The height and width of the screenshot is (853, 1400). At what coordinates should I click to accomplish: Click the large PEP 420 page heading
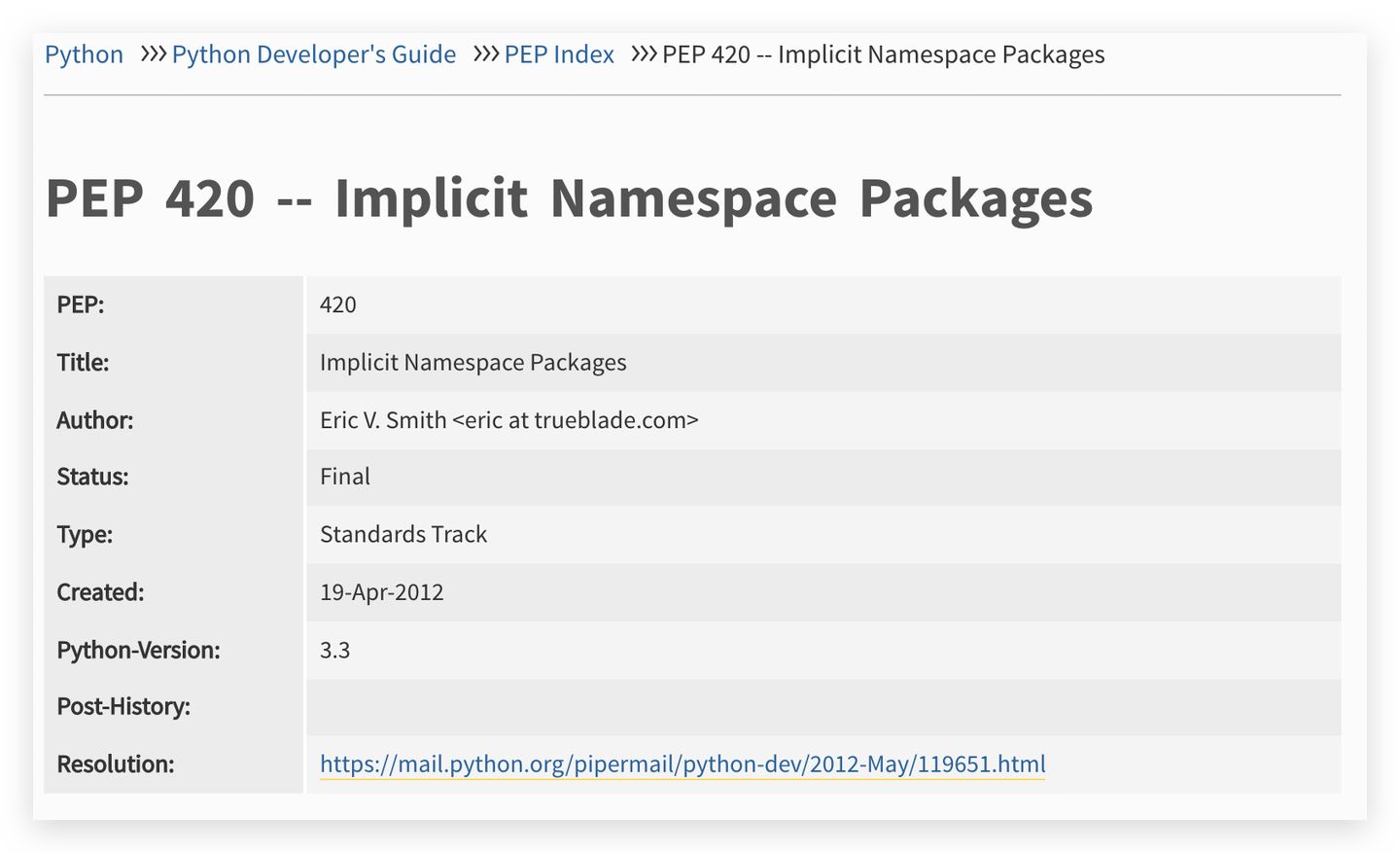point(569,198)
